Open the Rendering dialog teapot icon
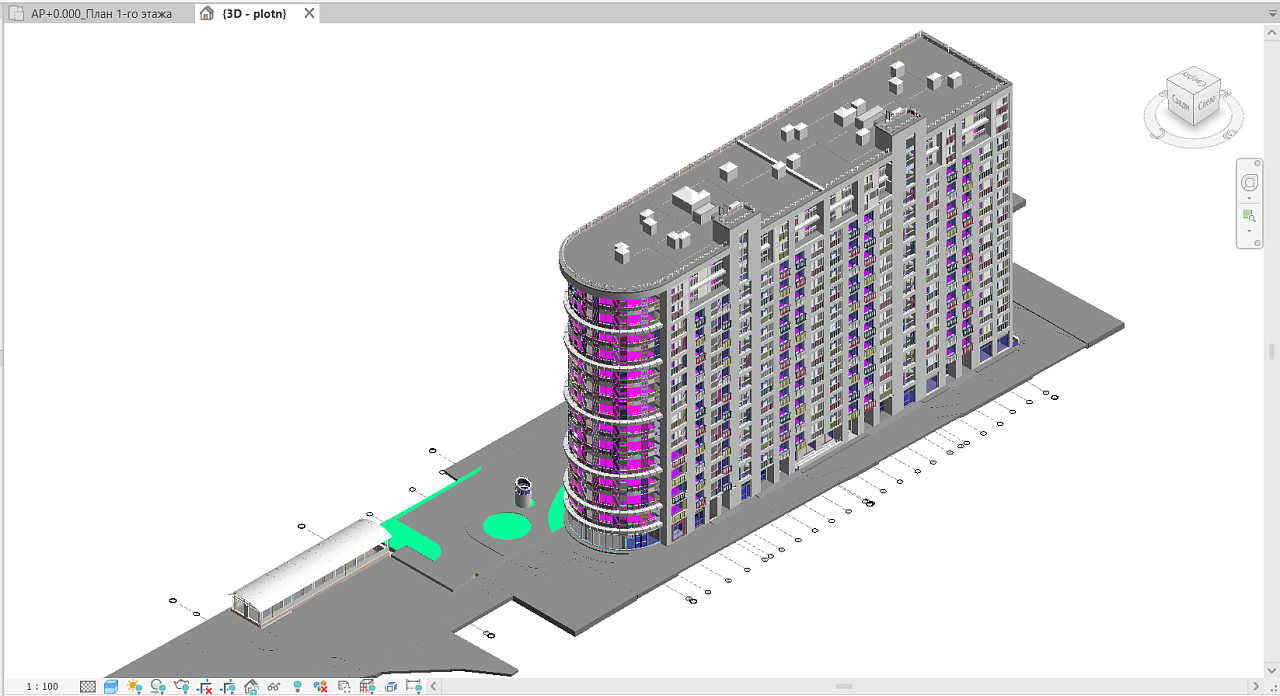This screenshot has height=696, width=1280. (x=181, y=687)
